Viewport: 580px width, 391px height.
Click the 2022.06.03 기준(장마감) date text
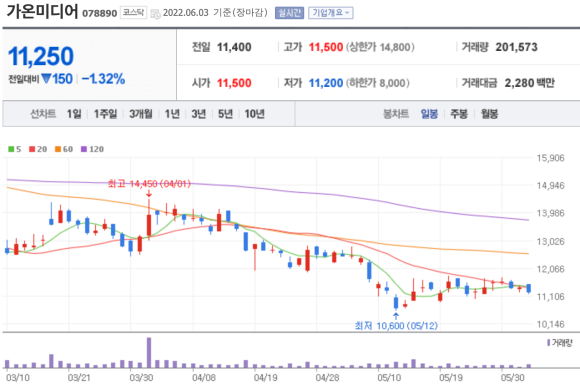(215, 13)
